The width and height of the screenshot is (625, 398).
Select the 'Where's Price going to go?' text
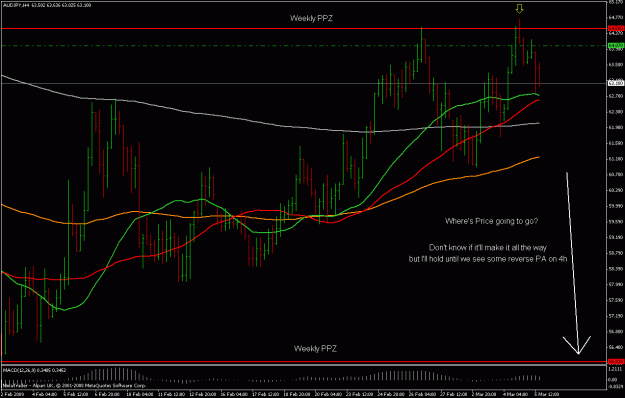coord(491,221)
